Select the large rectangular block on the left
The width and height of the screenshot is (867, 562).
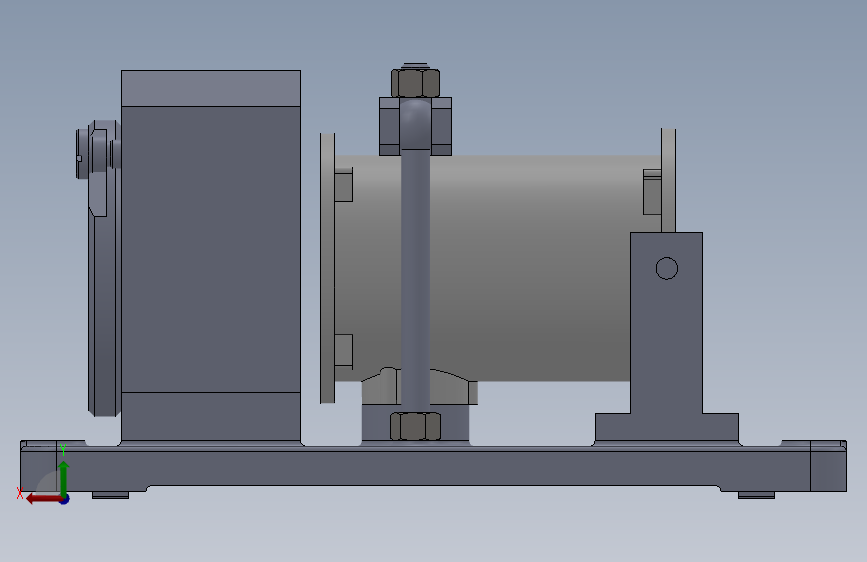[211, 256]
